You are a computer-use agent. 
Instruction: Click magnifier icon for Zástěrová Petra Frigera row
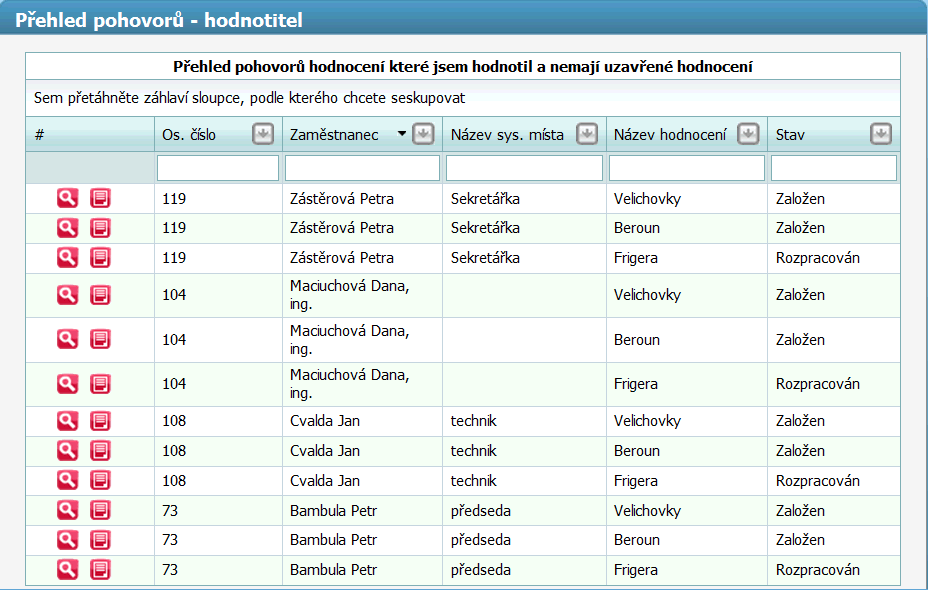(67, 257)
